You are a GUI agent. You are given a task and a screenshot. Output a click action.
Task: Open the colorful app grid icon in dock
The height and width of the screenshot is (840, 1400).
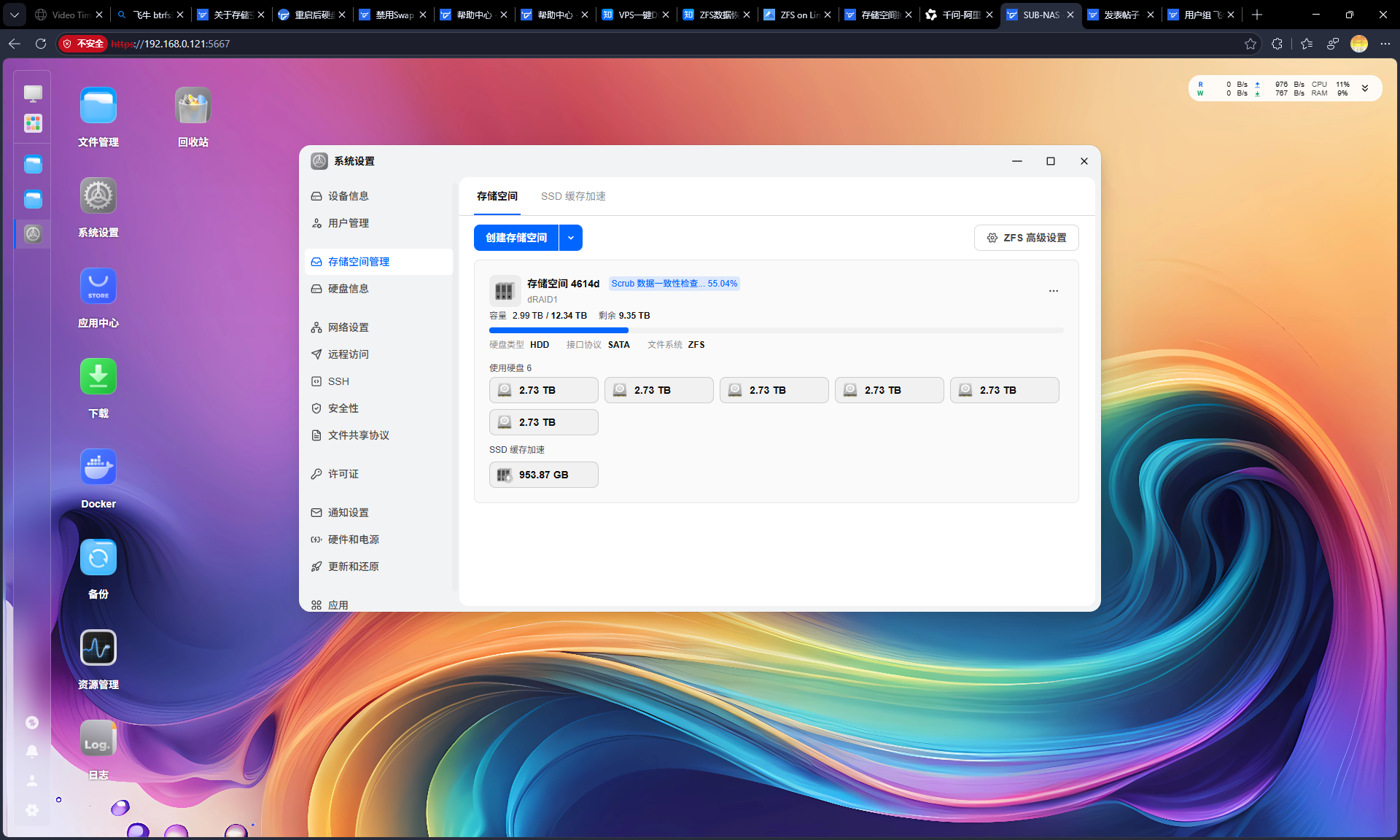pyautogui.click(x=33, y=123)
